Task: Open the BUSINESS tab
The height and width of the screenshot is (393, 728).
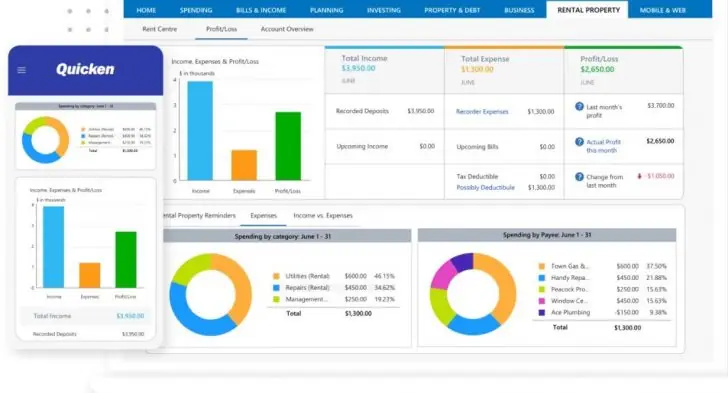Action: click(x=519, y=10)
